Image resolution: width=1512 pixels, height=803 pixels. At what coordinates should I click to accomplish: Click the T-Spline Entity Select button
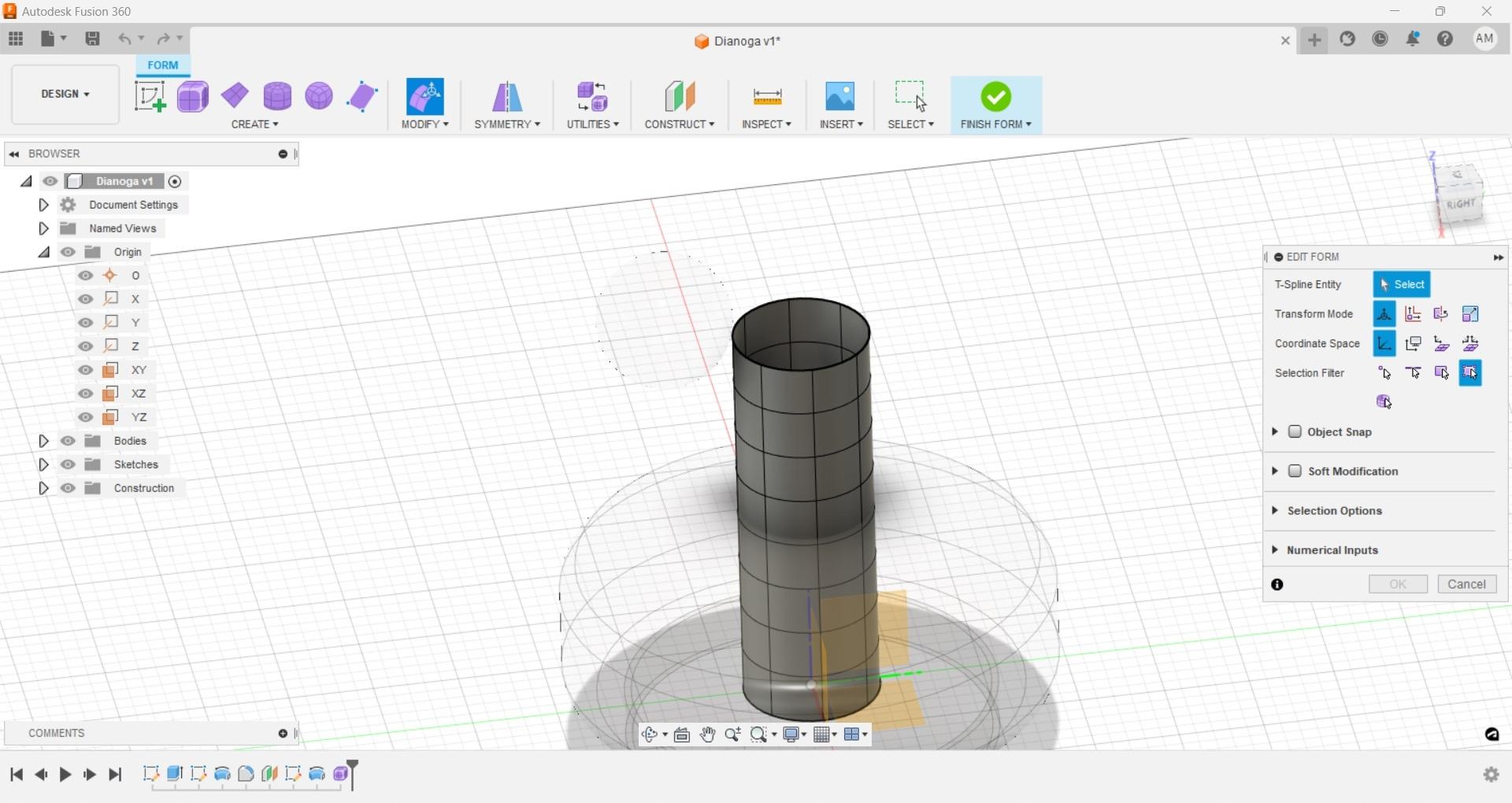pyautogui.click(x=1402, y=285)
